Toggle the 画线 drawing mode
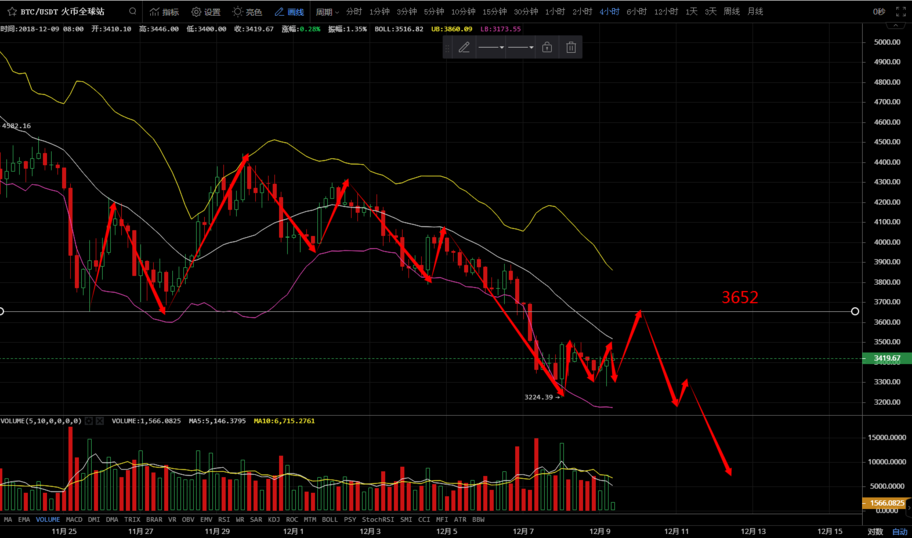 point(289,12)
